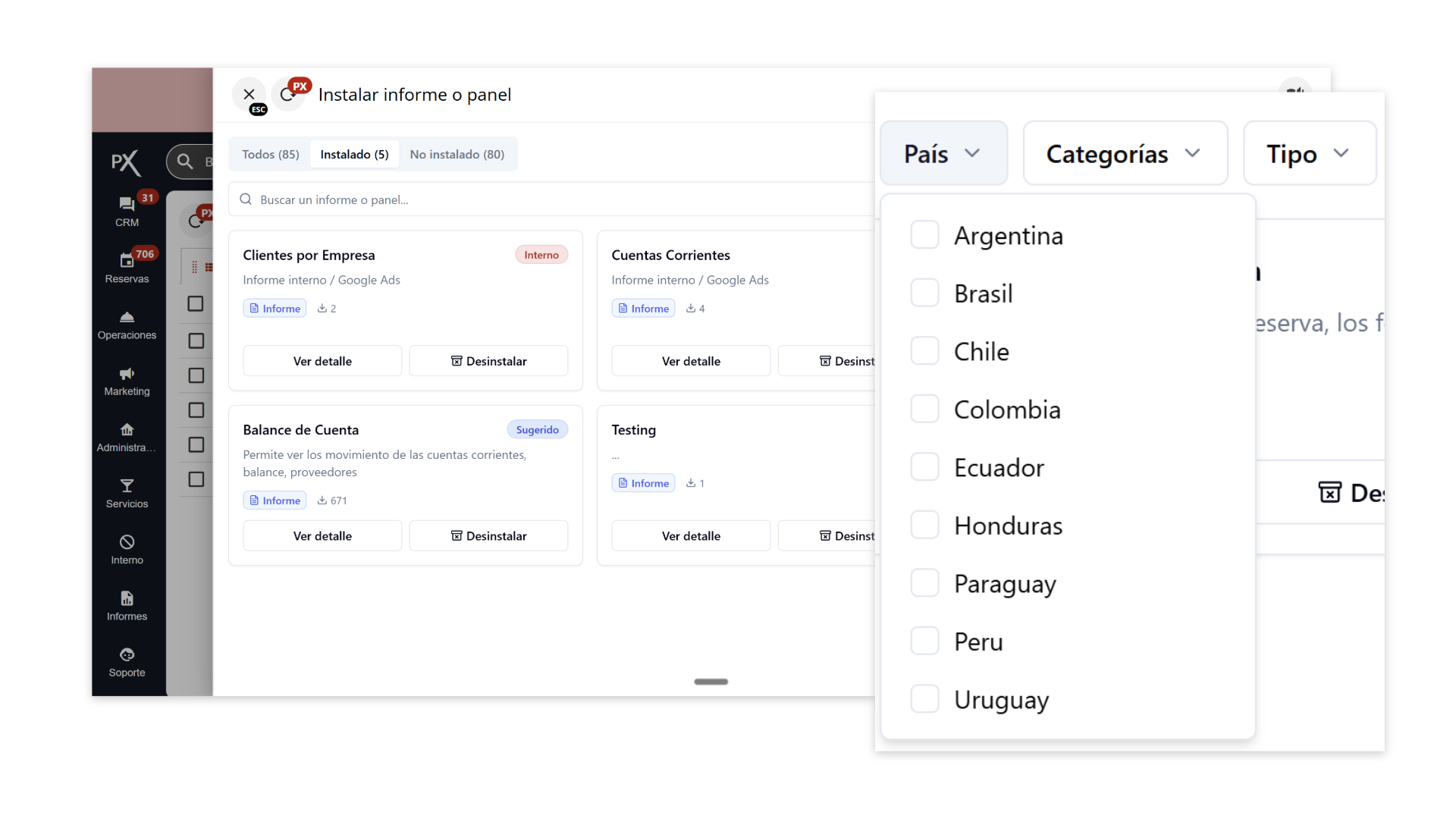The image size is (1456, 819).
Task: Open the Categorías dropdown
Action: coord(1124,153)
